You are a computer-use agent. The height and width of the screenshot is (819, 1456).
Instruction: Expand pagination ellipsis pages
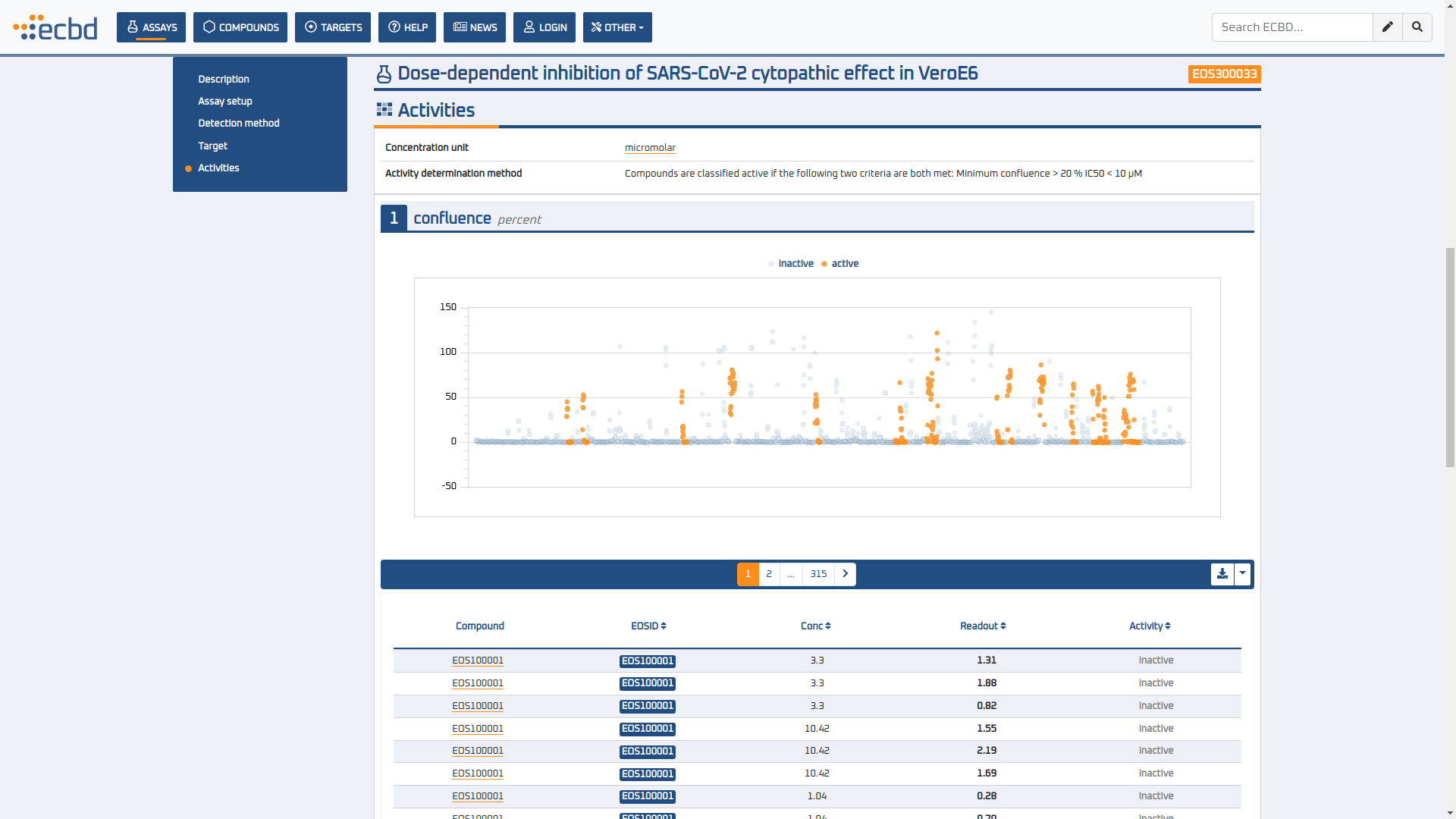(x=791, y=574)
